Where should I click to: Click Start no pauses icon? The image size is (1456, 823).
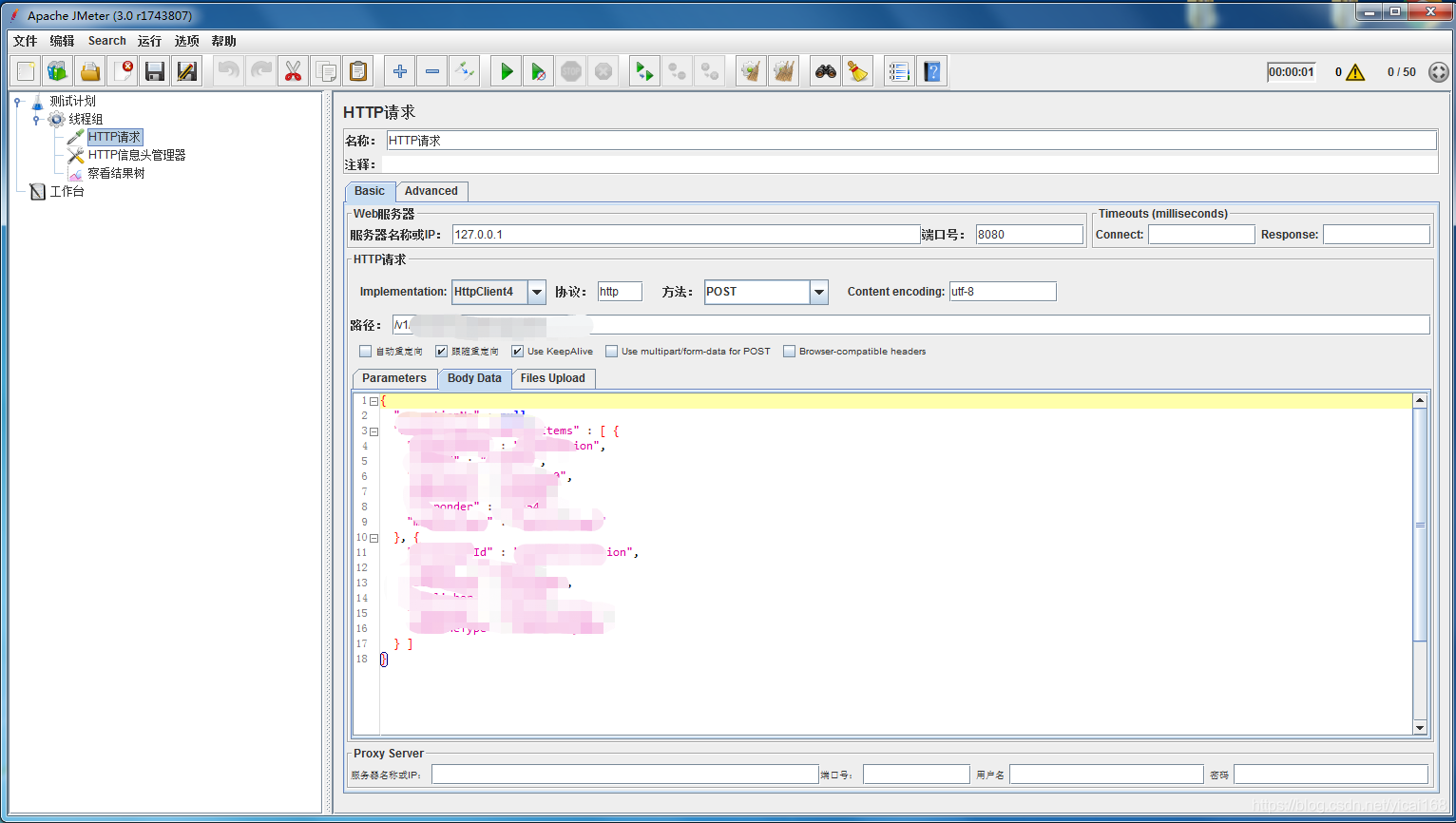click(539, 71)
